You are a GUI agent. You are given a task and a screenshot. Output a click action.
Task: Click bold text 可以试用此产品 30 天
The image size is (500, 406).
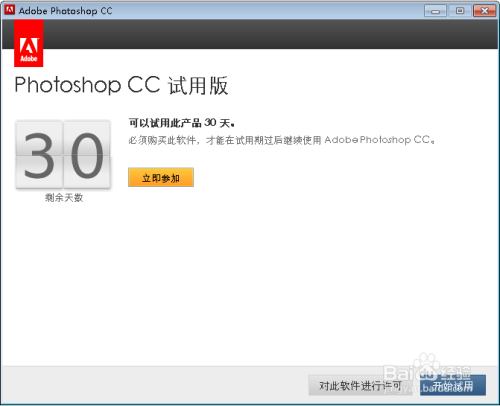(x=182, y=123)
